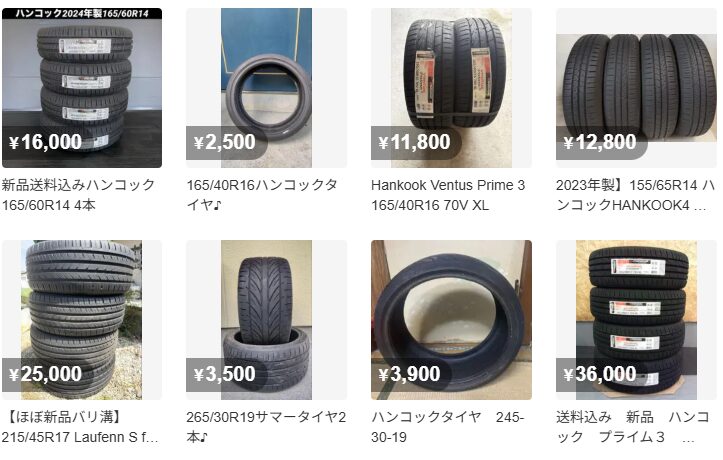723x460 pixels.
Task: Click the 送料込み 新品 ハンコック プライム3 title
Action: [x=633, y=427]
